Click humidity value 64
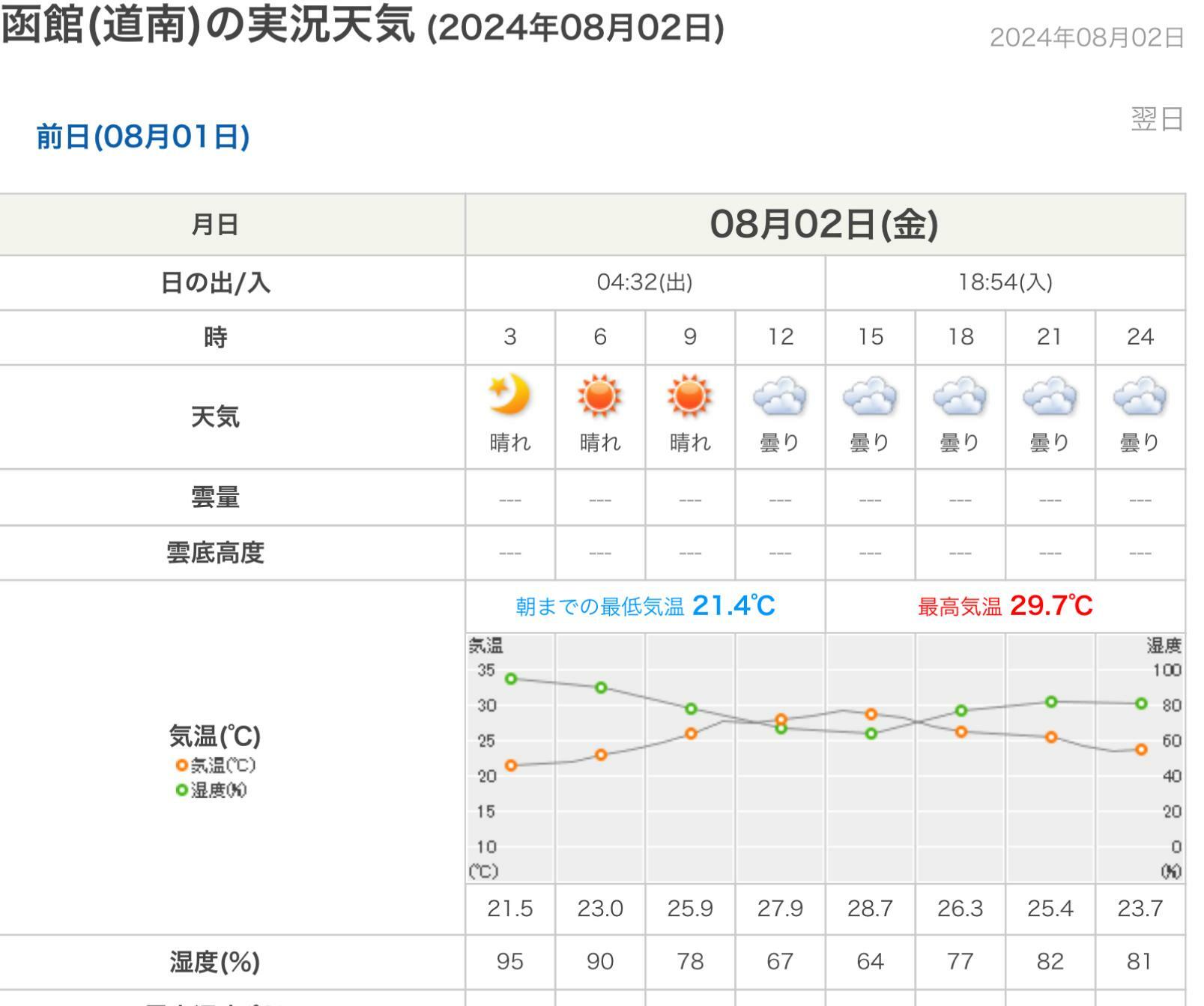Viewport: 1204px width, 1006px height. click(x=870, y=962)
